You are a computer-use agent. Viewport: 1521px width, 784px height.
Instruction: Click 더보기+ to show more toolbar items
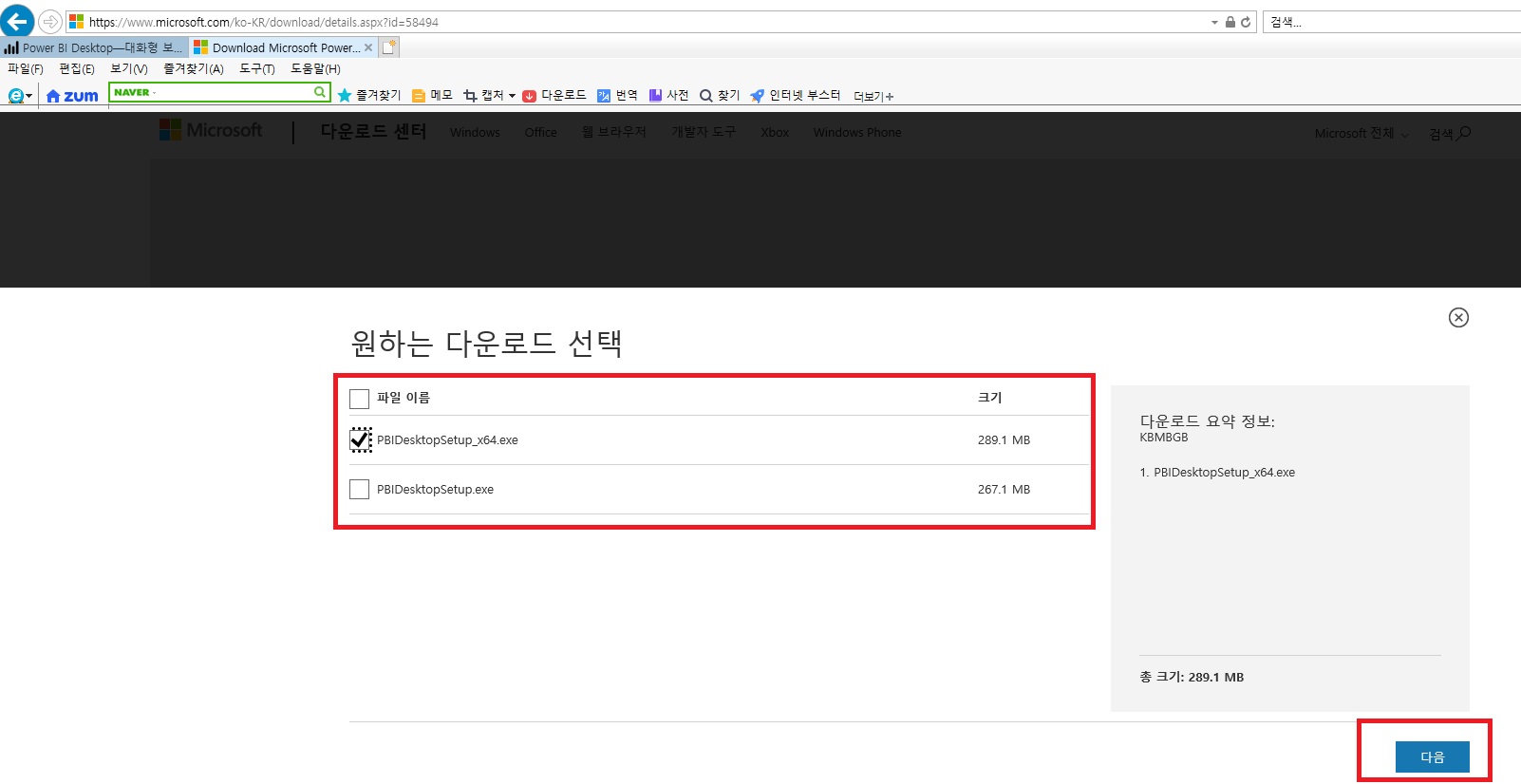tap(873, 97)
